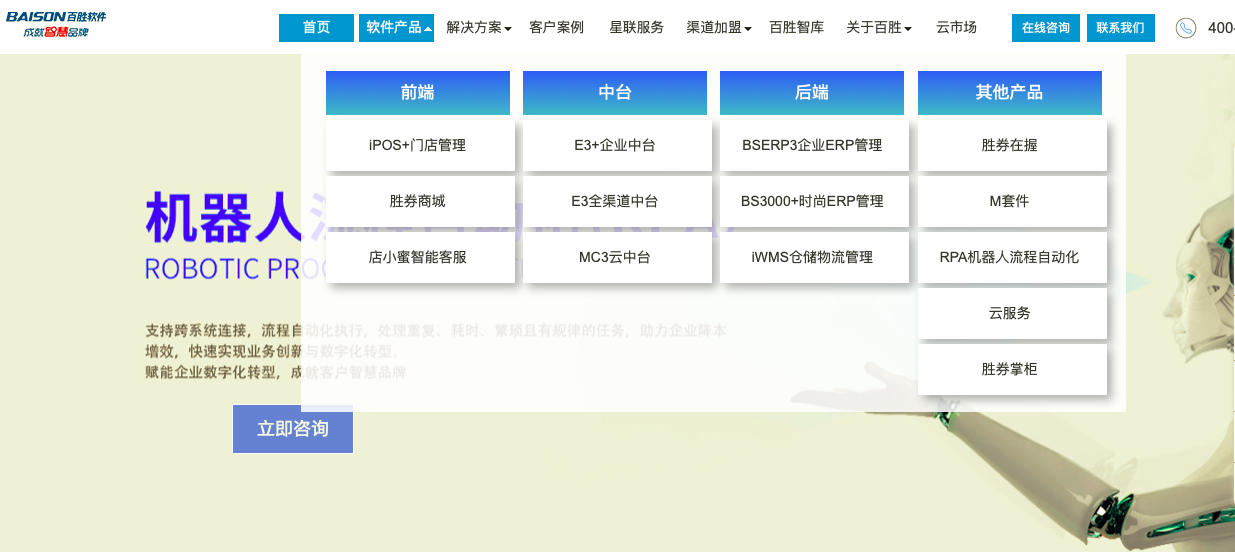Select 星联服务 in navigation bar
The width and height of the screenshot is (1235, 552).
click(x=636, y=28)
